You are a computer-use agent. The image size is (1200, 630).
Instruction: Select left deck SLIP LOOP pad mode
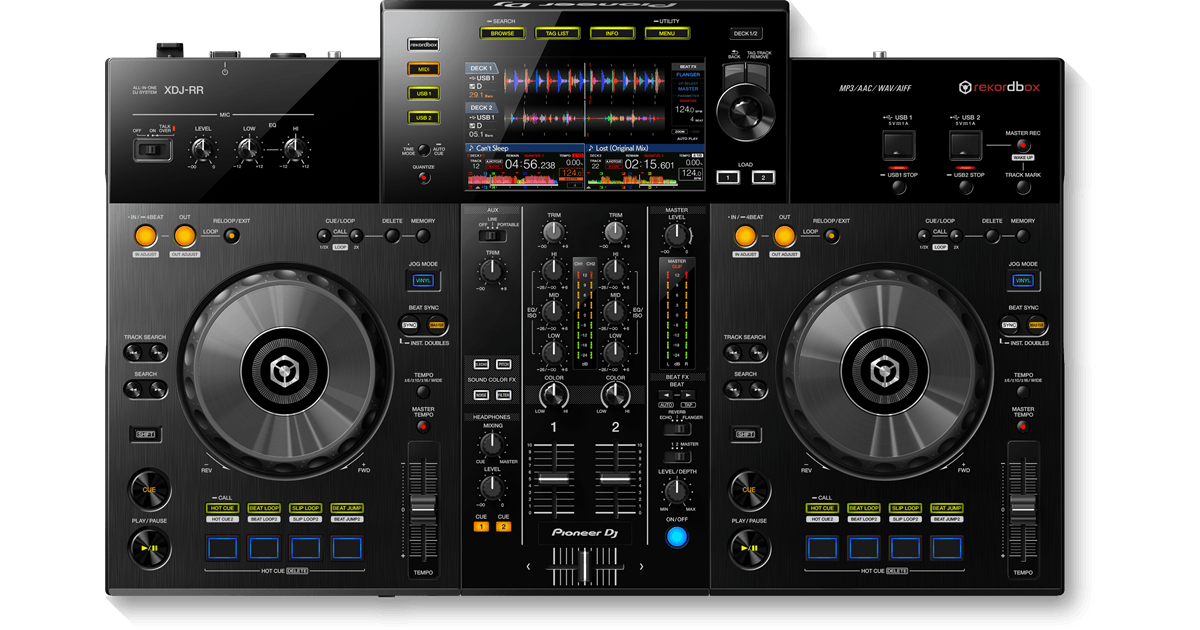(305, 508)
